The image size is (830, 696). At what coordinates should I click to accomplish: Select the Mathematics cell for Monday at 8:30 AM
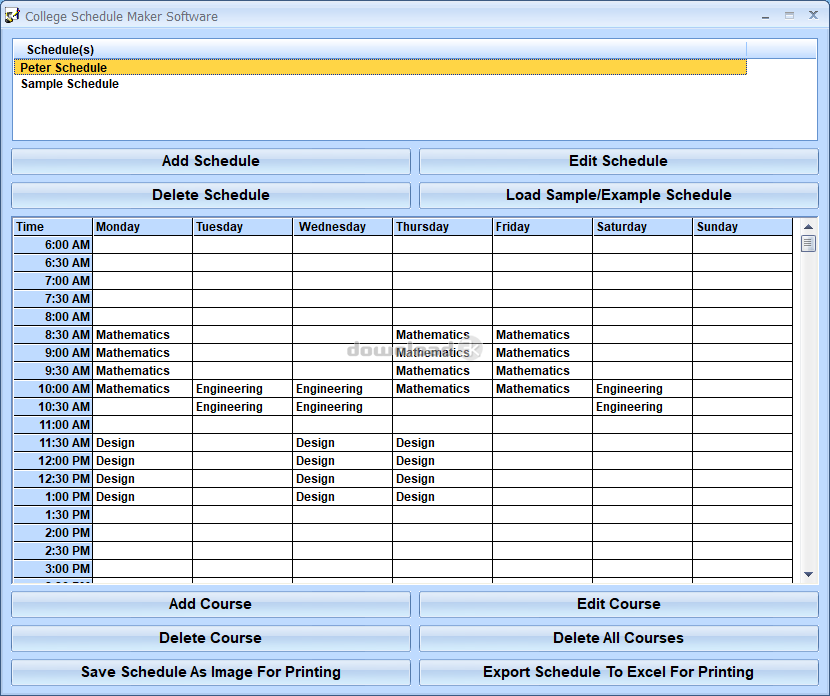tap(143, 335)
